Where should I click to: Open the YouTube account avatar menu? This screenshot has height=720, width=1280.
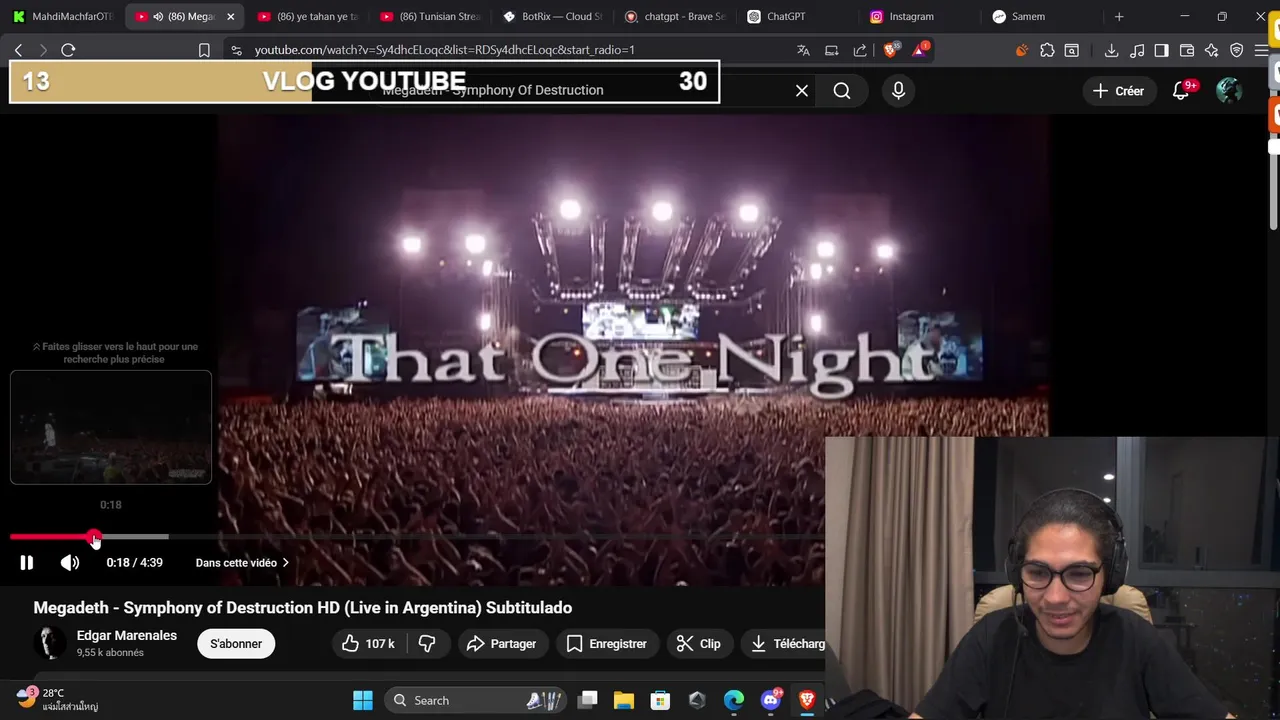tap(1229, 91)
